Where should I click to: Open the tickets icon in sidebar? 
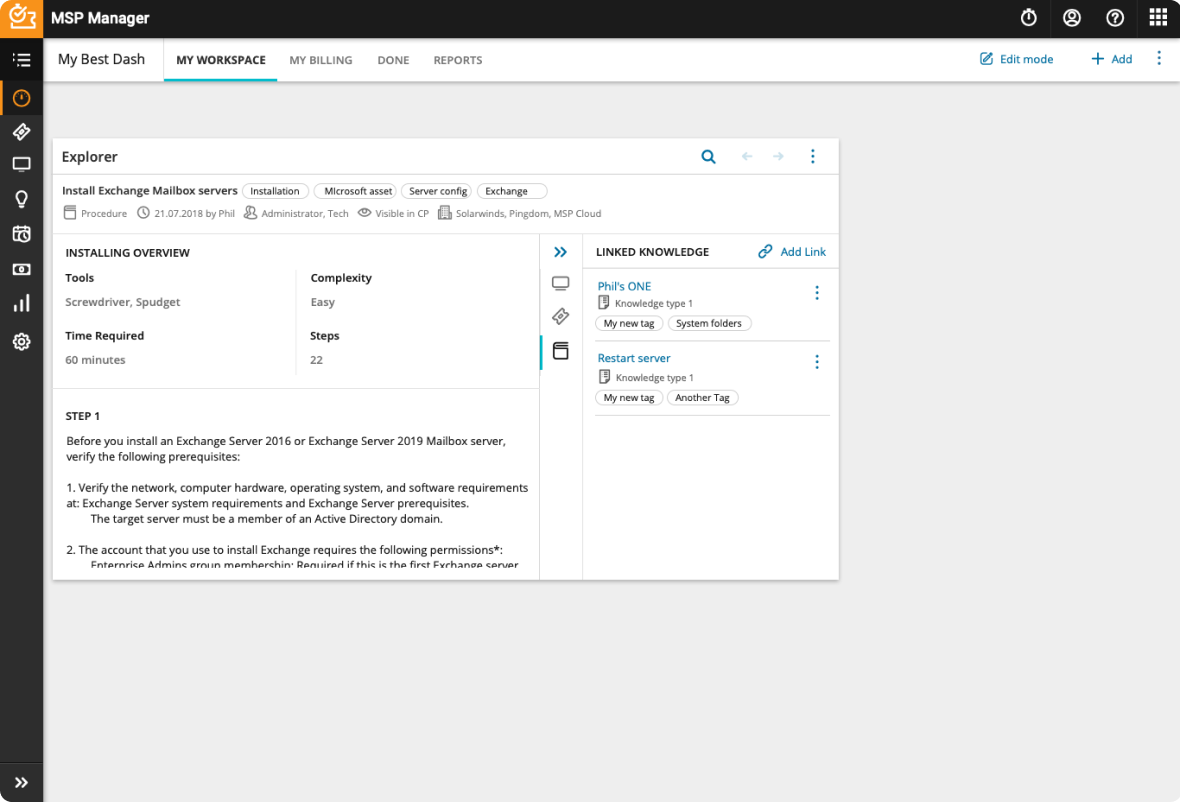click(21, 132)
